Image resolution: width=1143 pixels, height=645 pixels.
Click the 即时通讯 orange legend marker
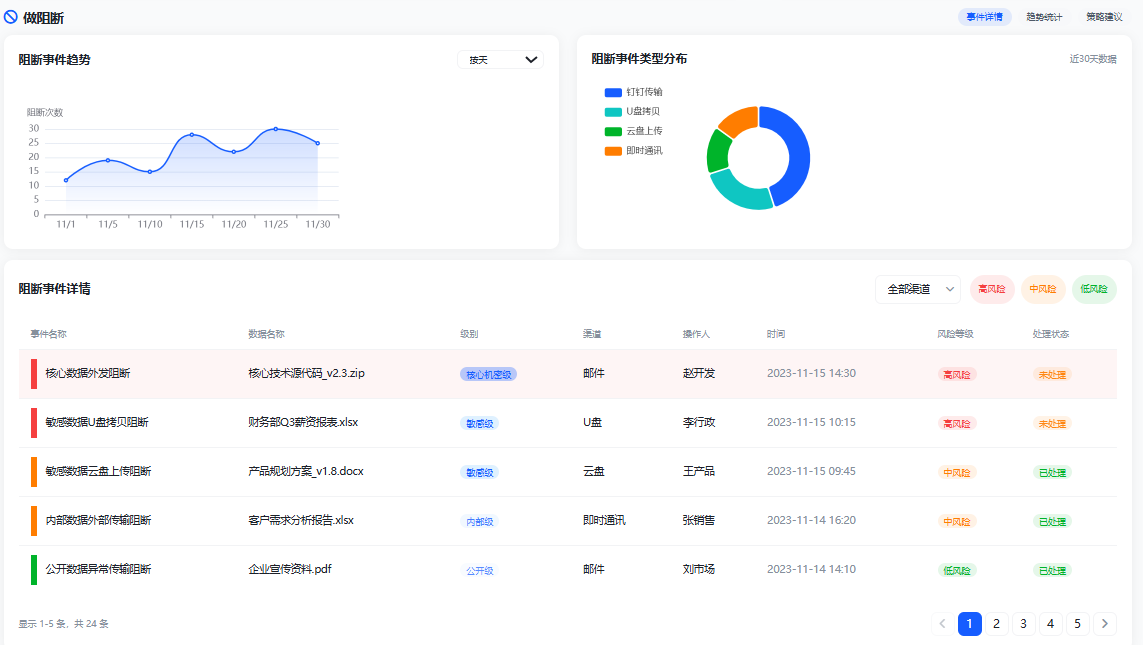pos(611,150)
